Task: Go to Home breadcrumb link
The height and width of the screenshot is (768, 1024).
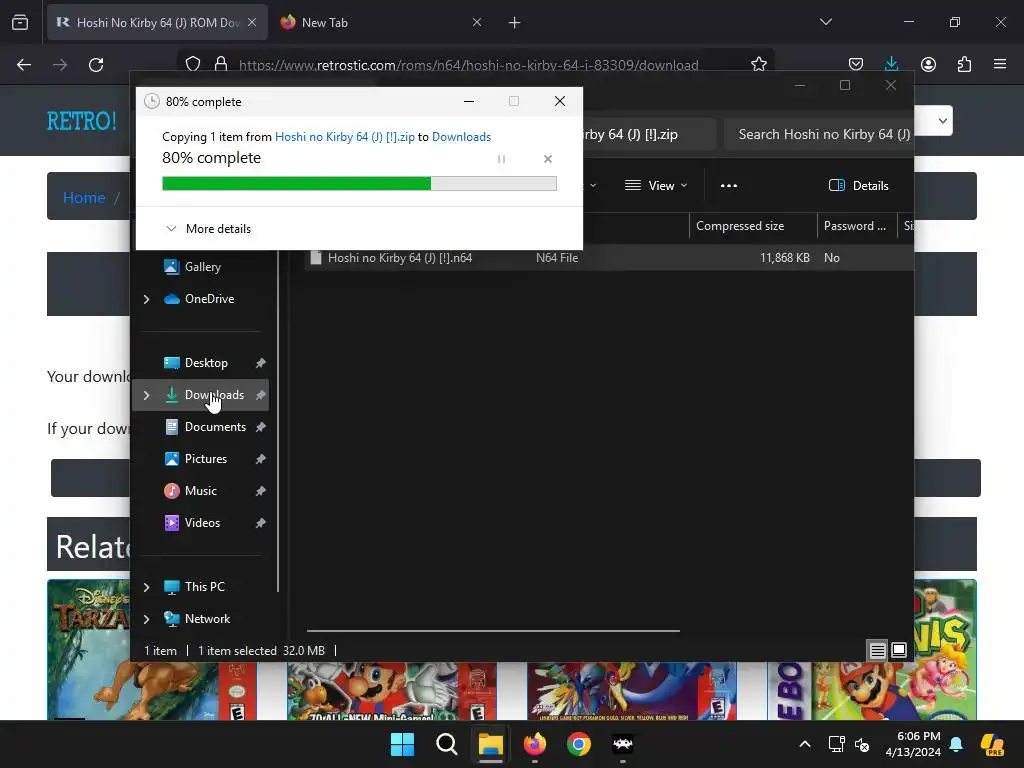Action: (84, 197)
